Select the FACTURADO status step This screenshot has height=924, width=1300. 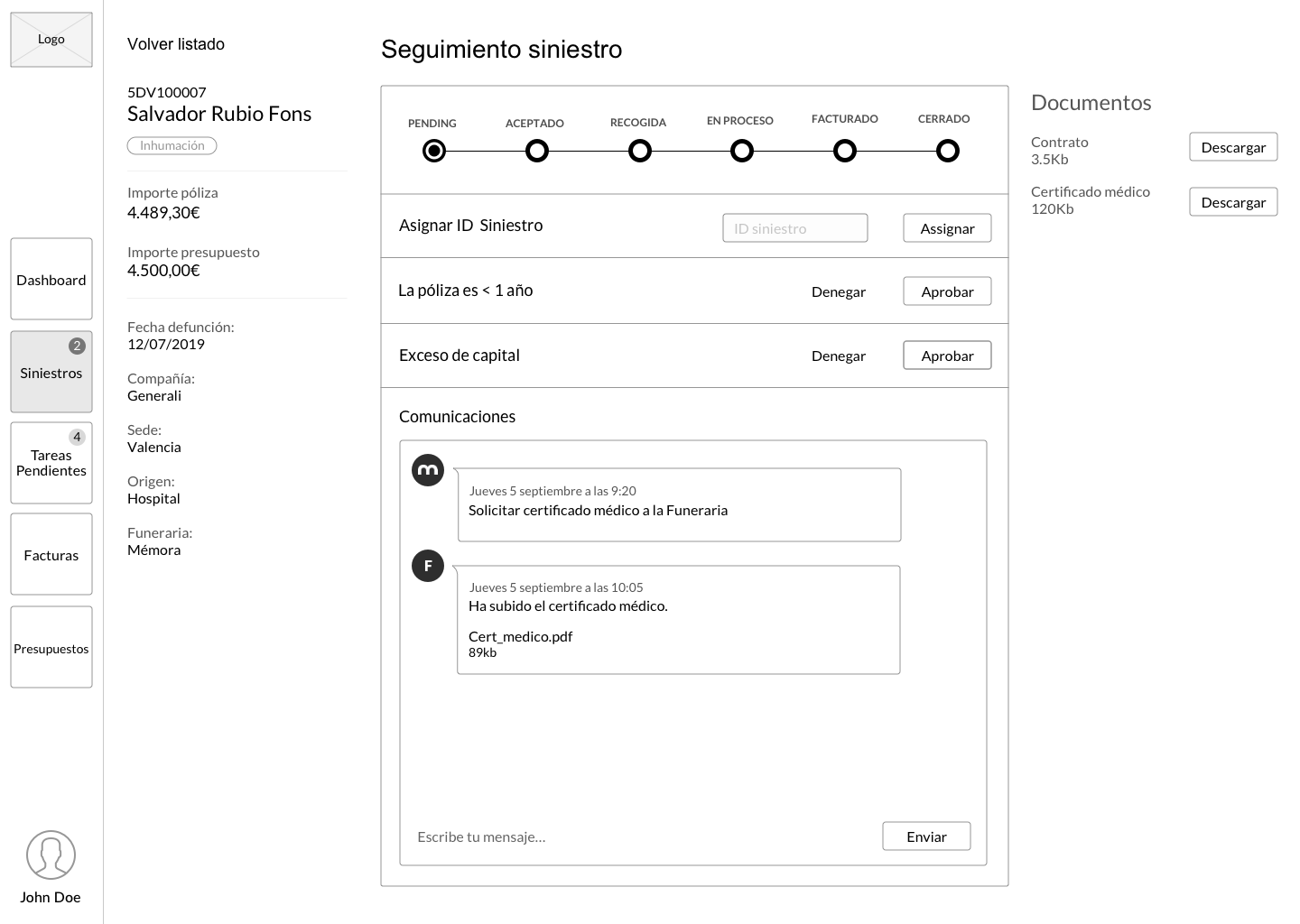(845, 151)
